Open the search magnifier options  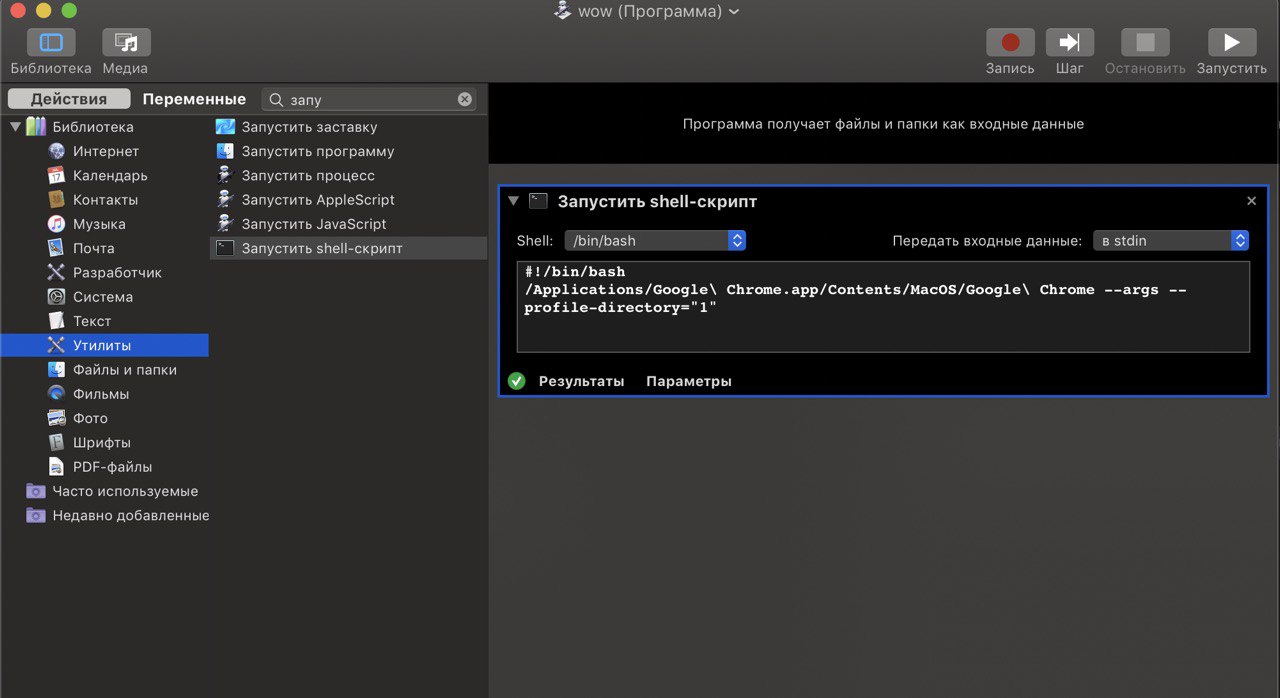click(x=275, y=99)
